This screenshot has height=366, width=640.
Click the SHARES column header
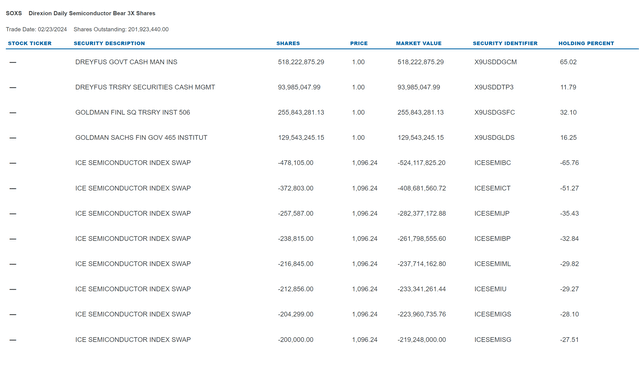(288, 43)
